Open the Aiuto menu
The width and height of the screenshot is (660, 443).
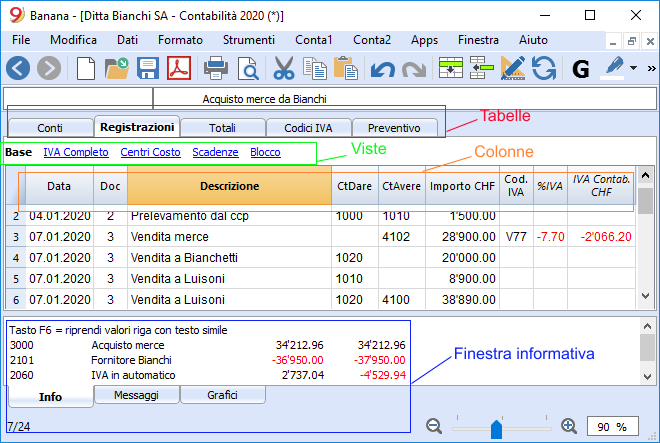pos(533,40)
